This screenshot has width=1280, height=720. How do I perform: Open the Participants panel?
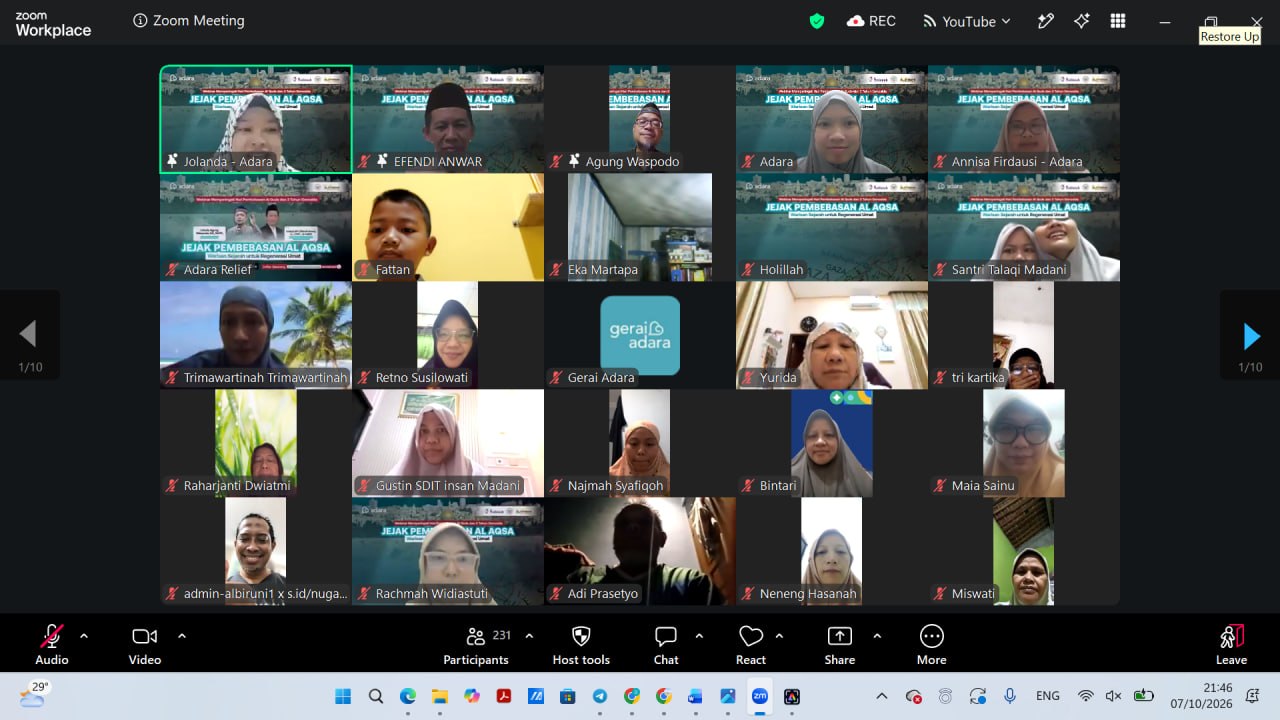pos(476,644)
